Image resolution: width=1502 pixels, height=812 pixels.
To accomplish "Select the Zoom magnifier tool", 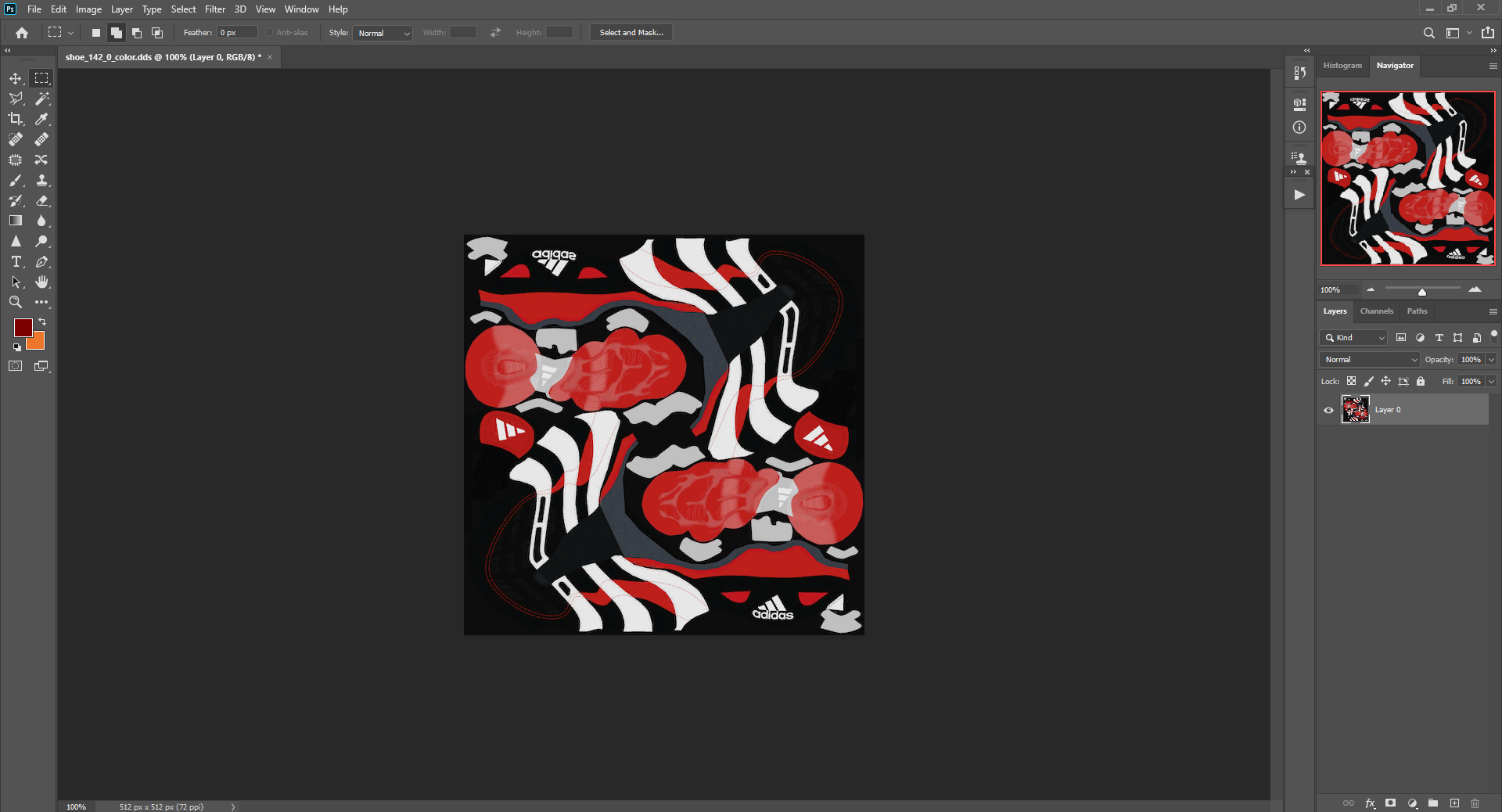I will (16, 302).
